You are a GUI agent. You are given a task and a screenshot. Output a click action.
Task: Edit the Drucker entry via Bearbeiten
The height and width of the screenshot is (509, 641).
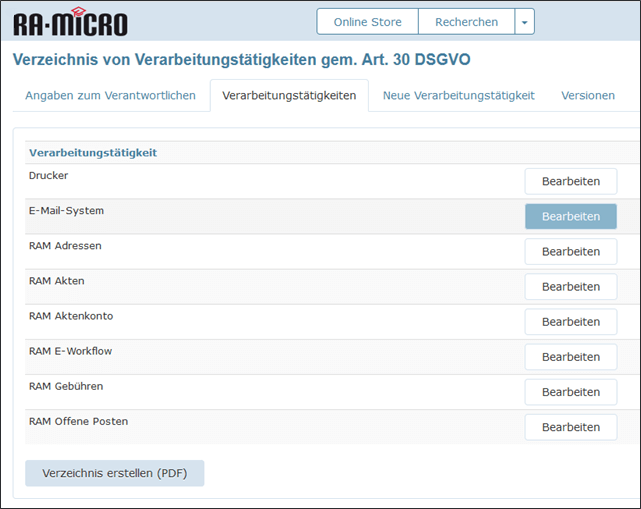tap(570, 181)
